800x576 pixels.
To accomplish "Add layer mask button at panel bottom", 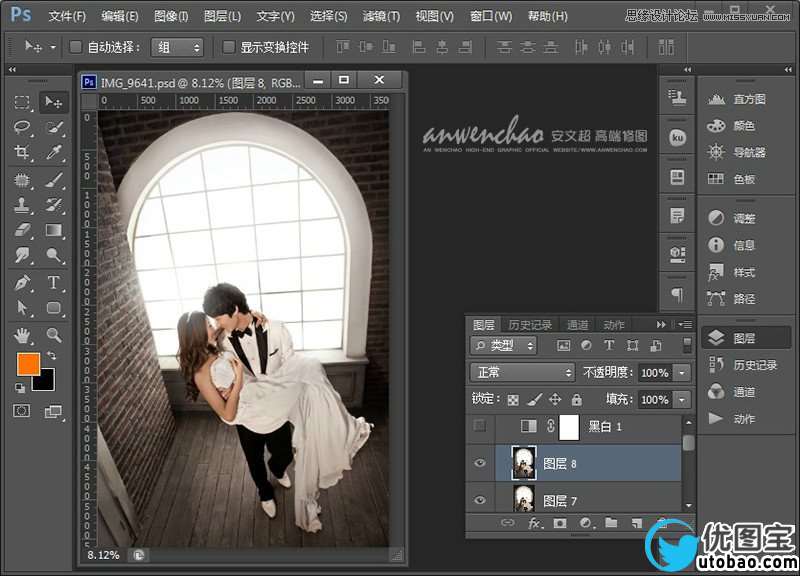I will click(560, 523).
